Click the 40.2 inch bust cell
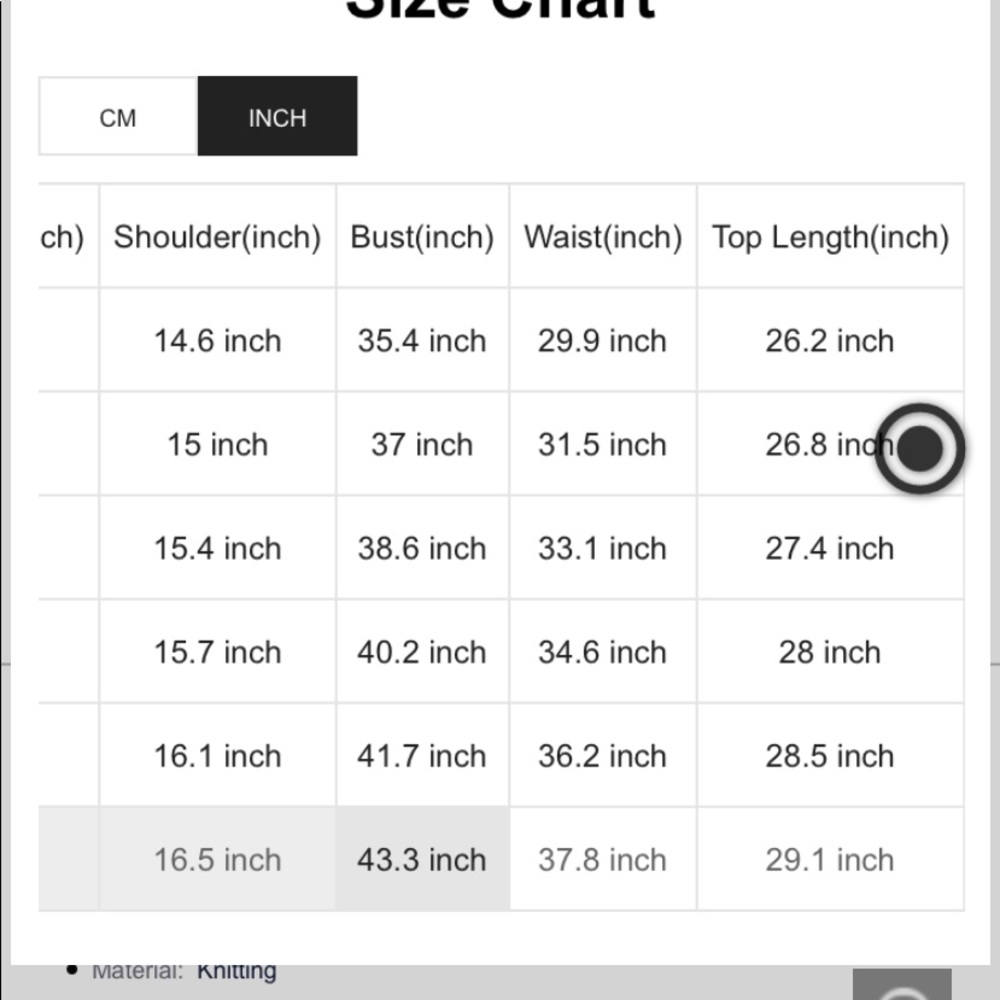1000x1000 pixels. [422, 652]
